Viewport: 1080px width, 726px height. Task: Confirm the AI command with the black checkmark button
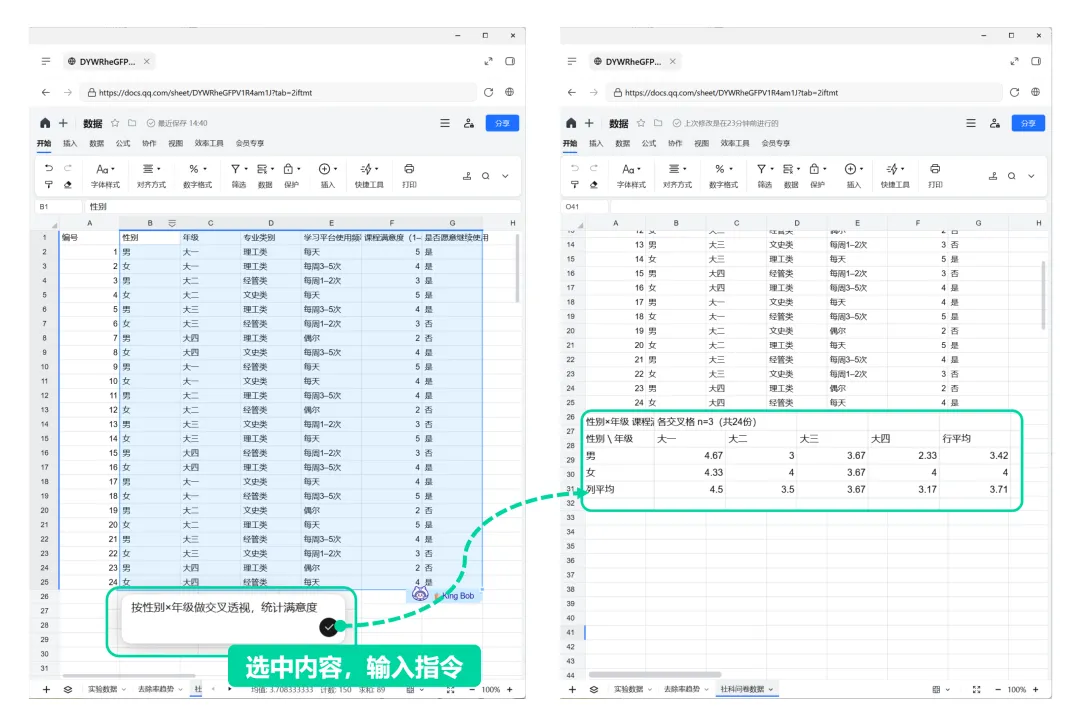[329, 627]
